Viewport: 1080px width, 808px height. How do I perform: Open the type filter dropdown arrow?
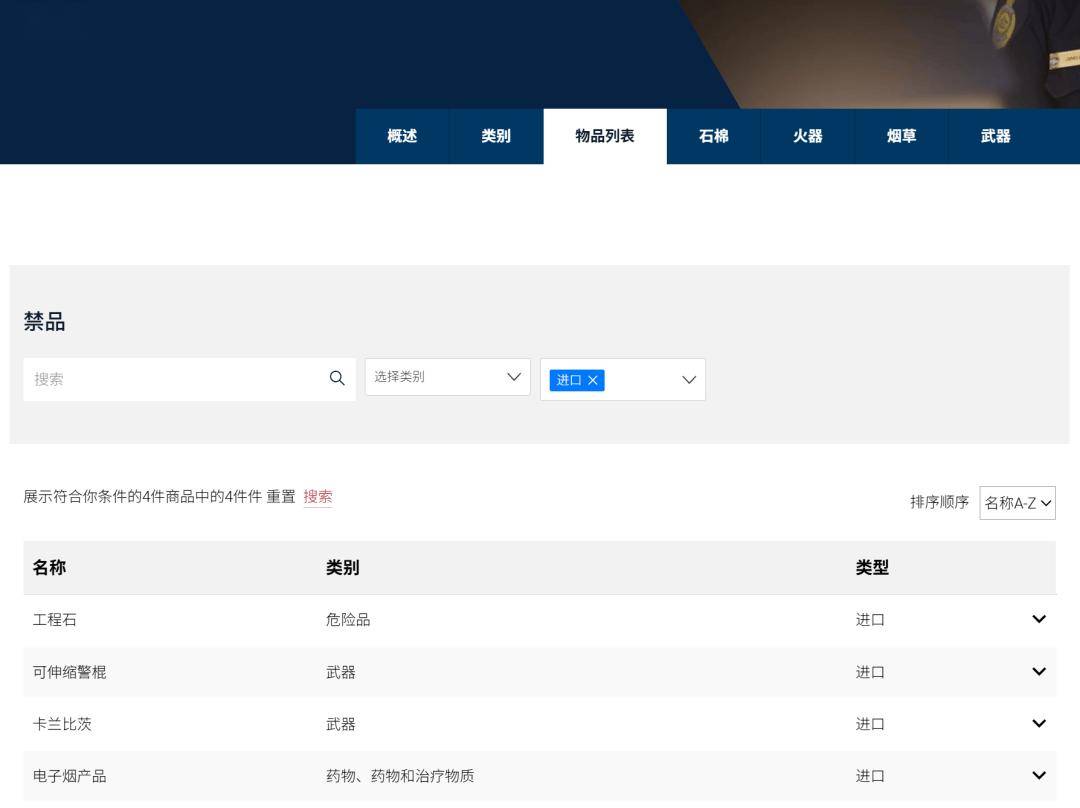(x=689, y=380)
